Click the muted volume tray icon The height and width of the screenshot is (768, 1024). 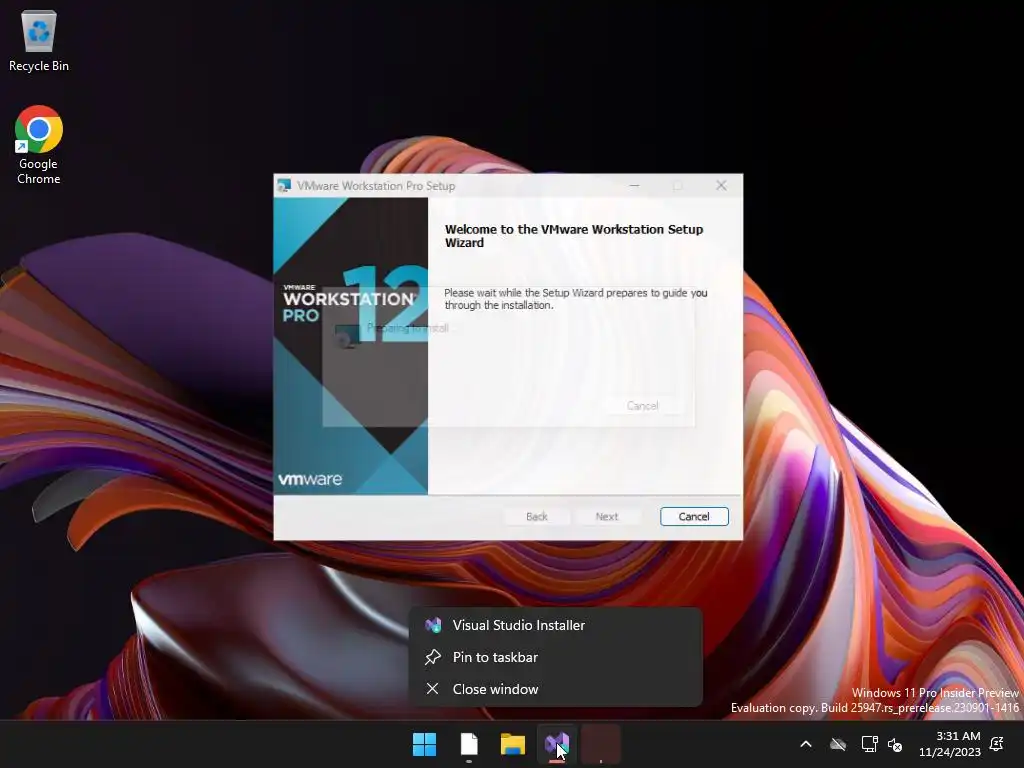click(895, 744)
